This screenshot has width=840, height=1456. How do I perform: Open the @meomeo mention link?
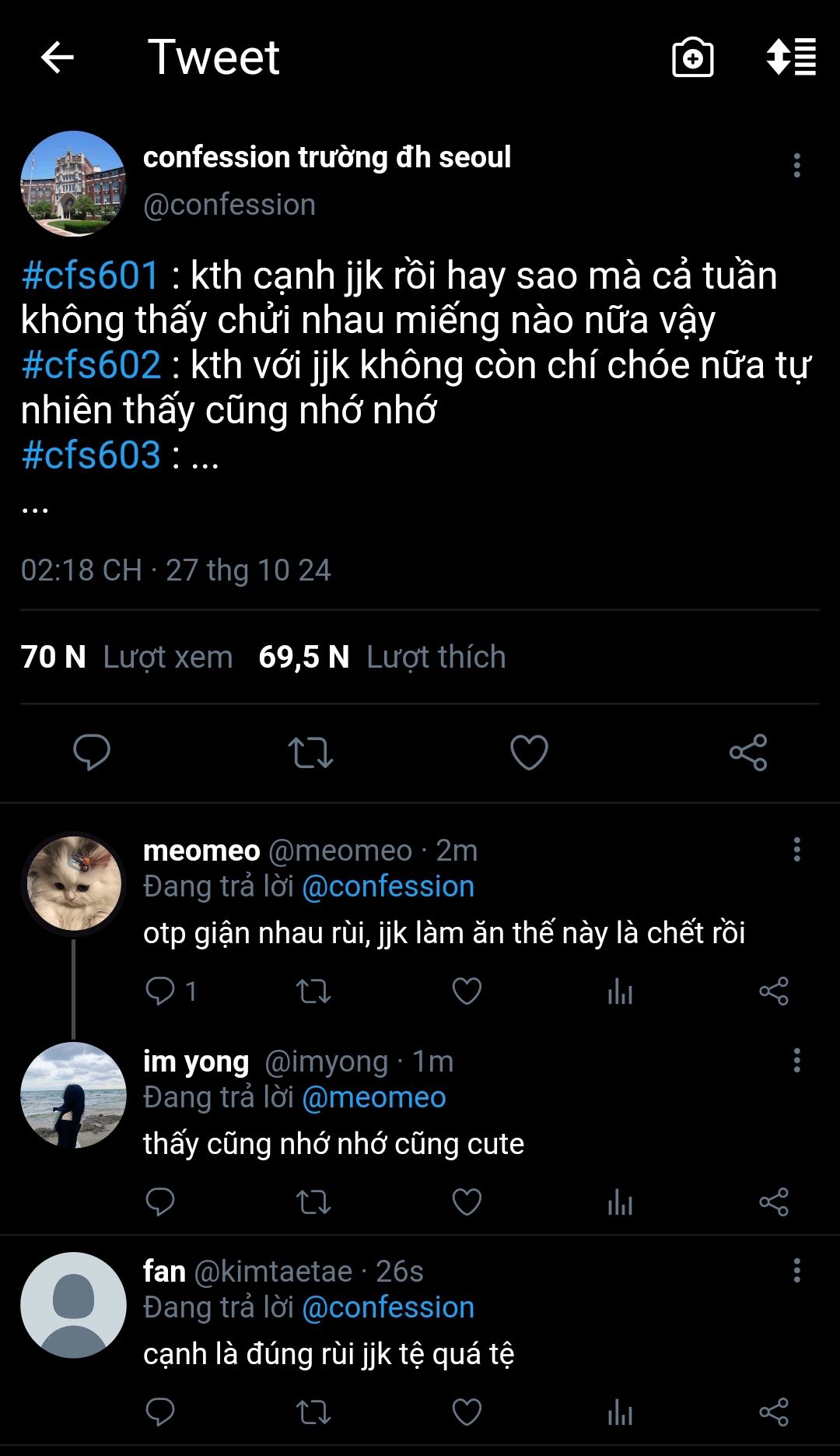(x=373, y=1097)
